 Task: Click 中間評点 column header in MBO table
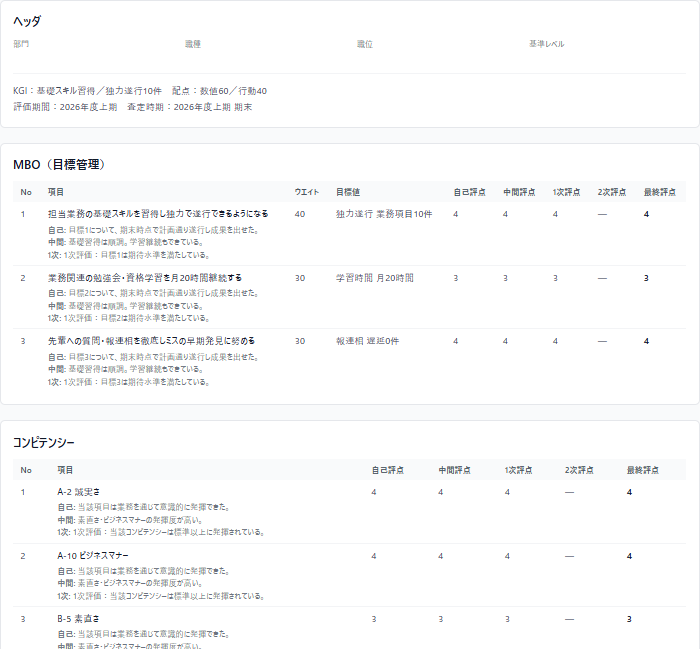click(519, 192)
